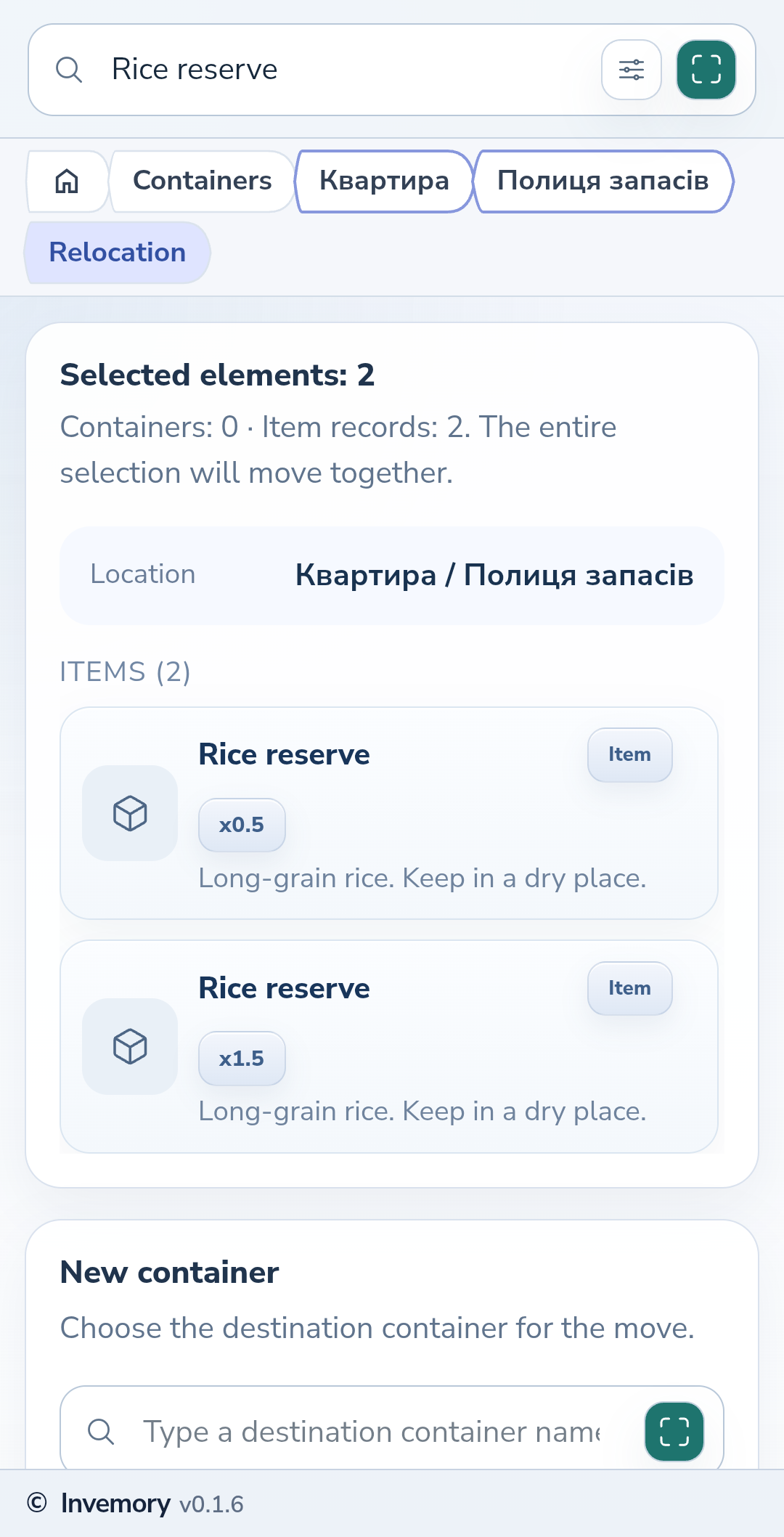Click the x0.5 quantity badge
784x1537 pixels.
point(242,825)
